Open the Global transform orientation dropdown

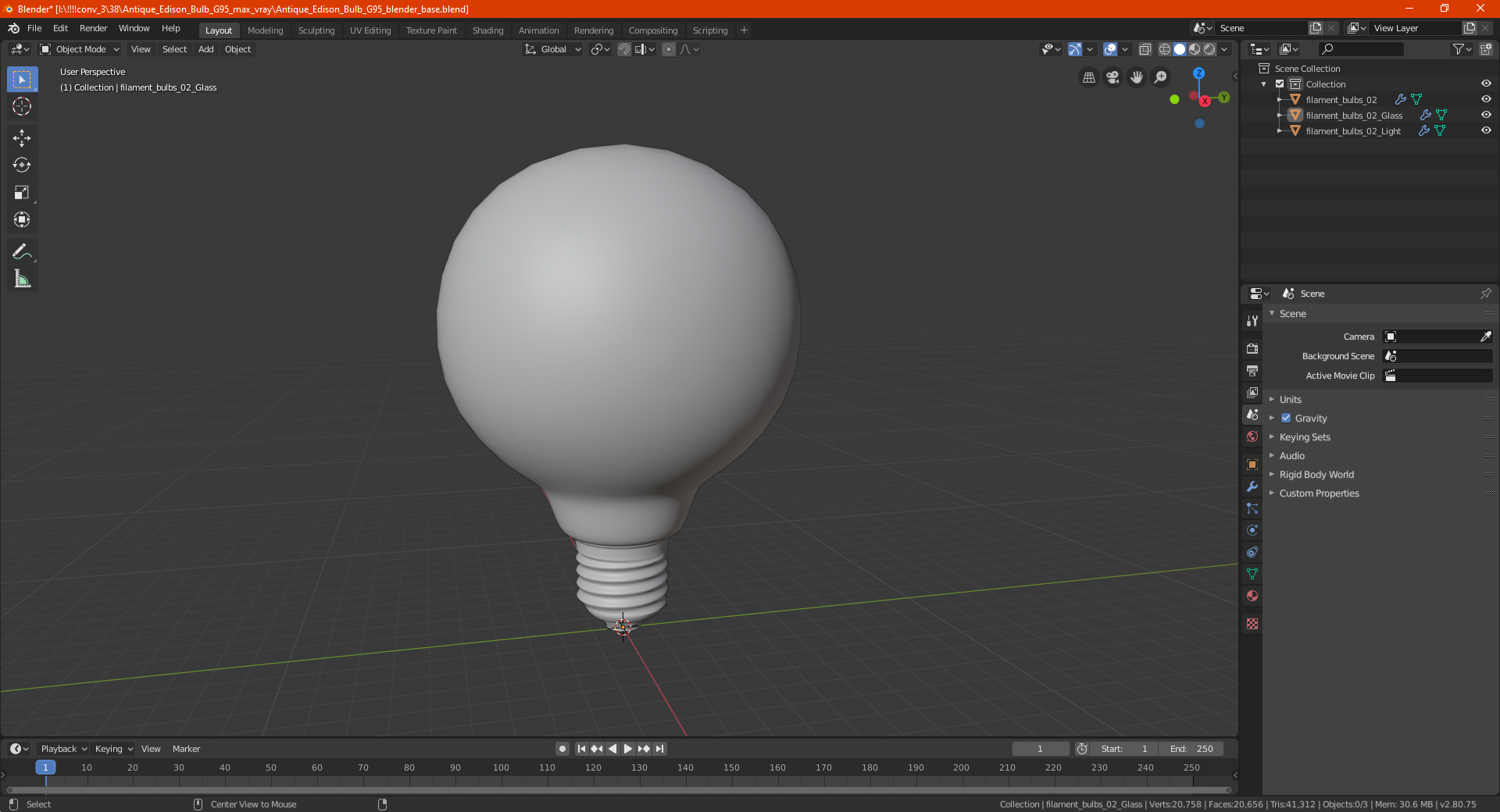pos(552,49)
